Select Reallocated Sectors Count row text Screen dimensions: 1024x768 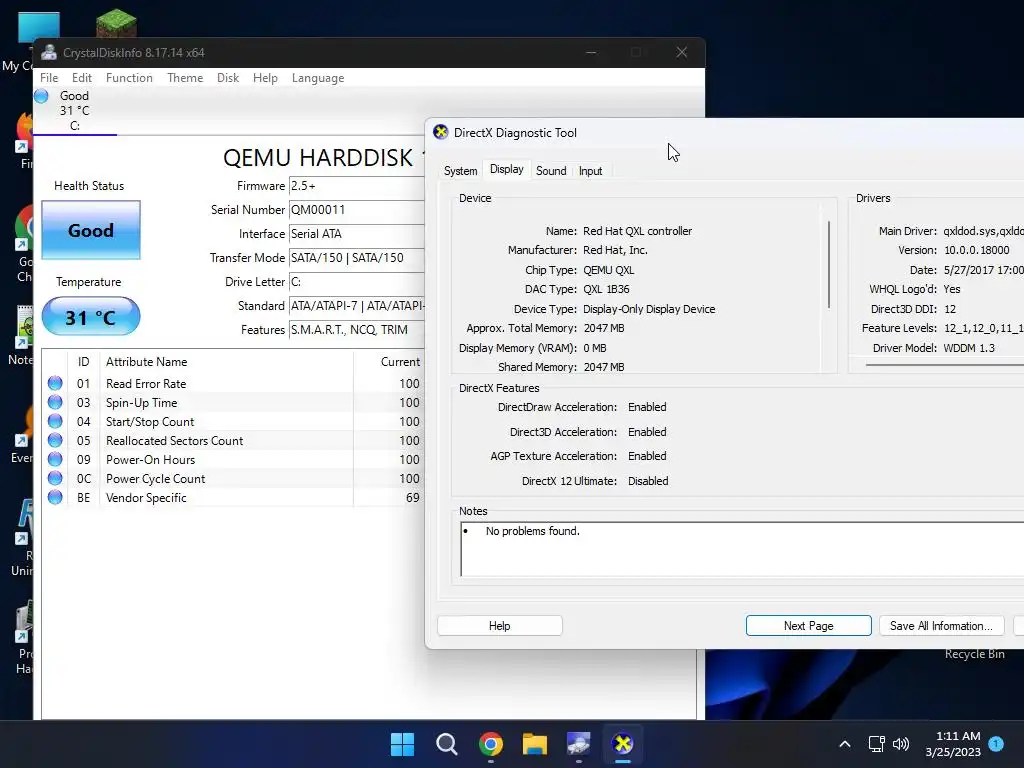[x=174, y=441]
